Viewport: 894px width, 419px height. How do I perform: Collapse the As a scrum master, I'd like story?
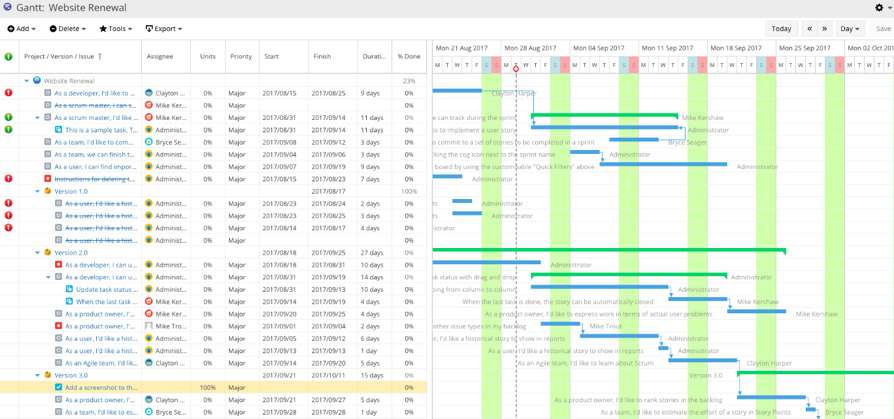click(x=38, y=117)
